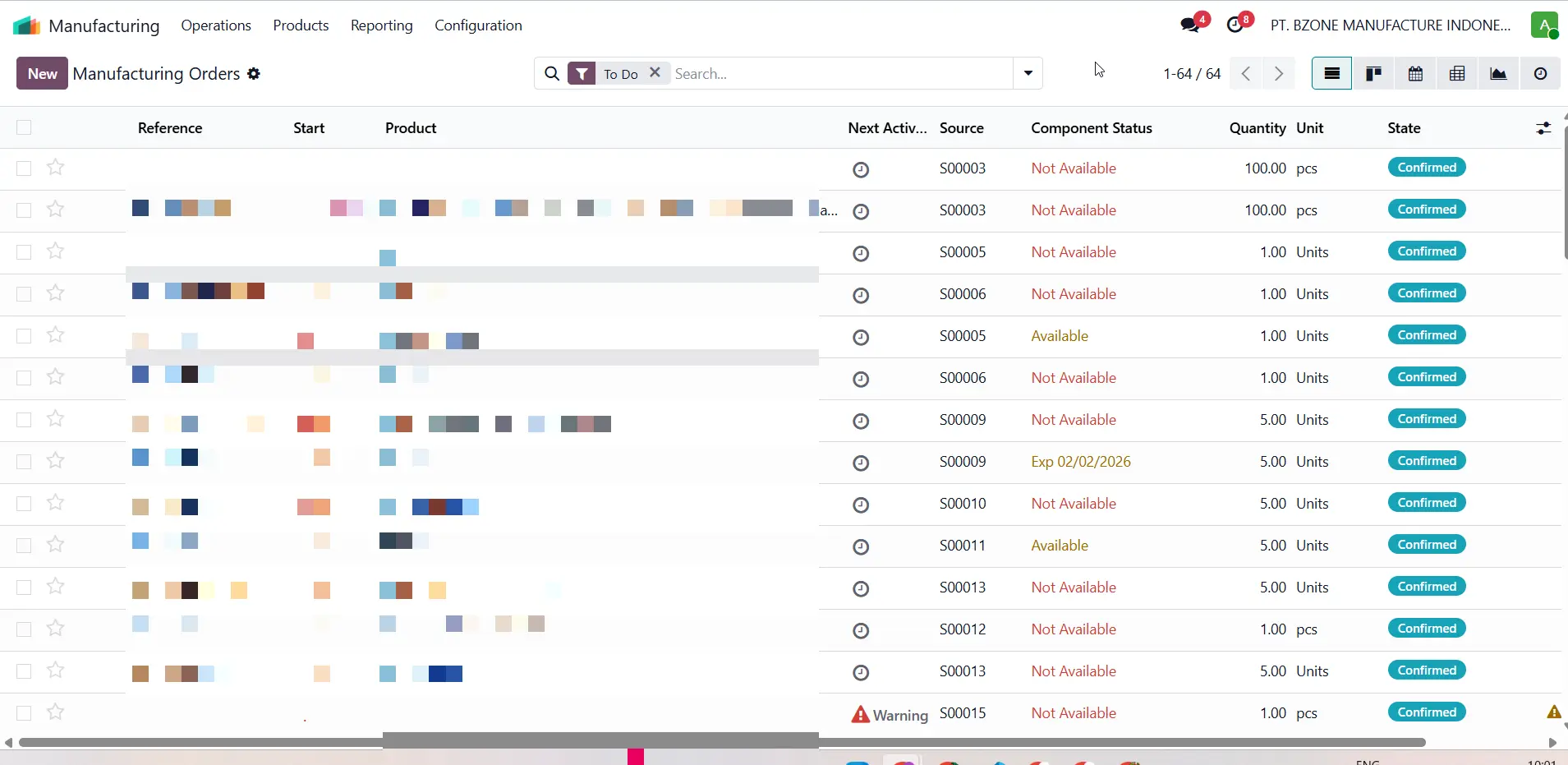Open the conversations messages icon
The image size is (1568, 765).
pyautogui.click(x=1190, y=25)
